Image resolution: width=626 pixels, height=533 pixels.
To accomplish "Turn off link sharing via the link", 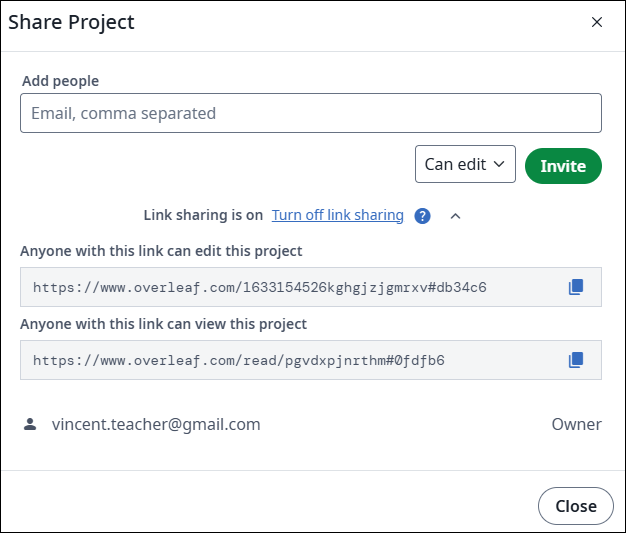I will tap(338, 215).
